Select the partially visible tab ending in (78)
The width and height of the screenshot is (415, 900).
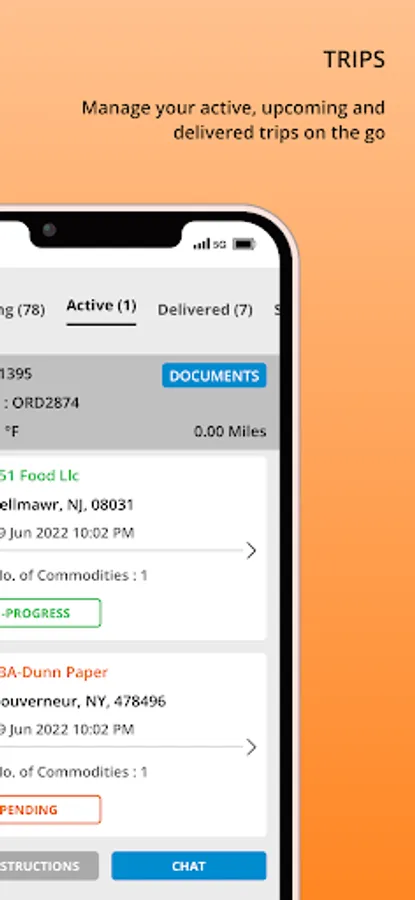coord(22,310)
